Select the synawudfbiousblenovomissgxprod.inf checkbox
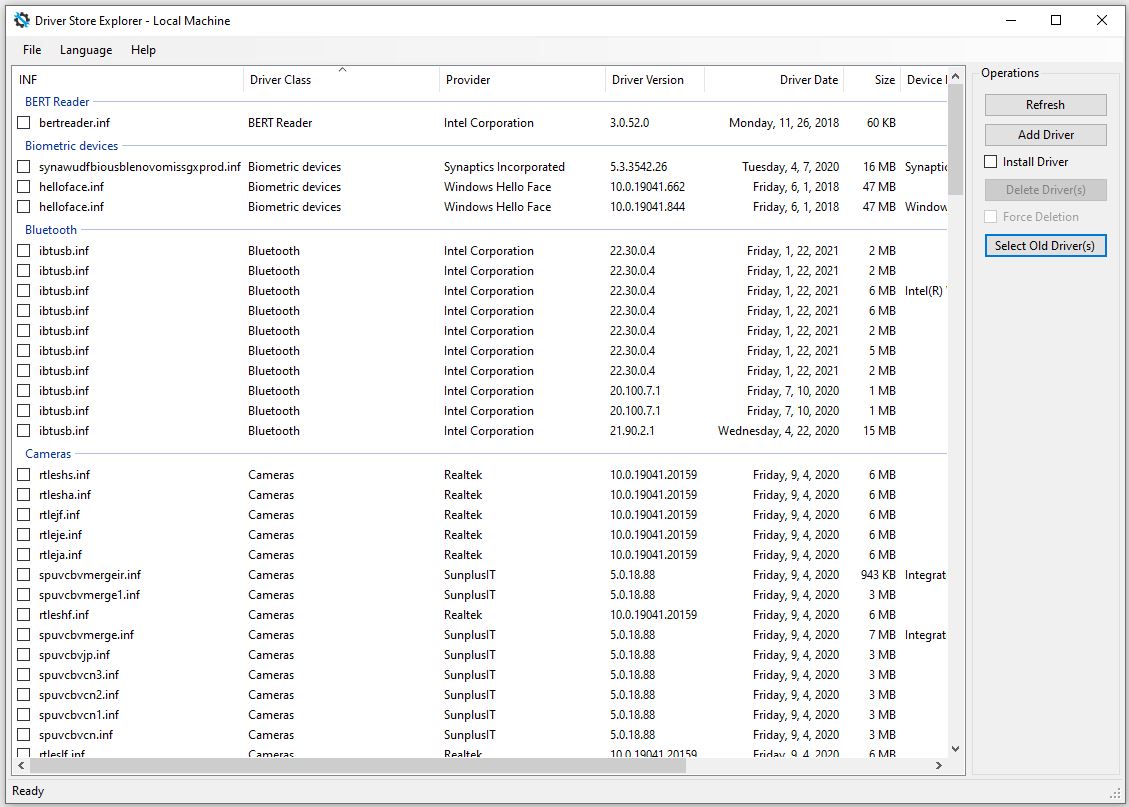Screen dimensions: 1129x807 tap(23, 166)
